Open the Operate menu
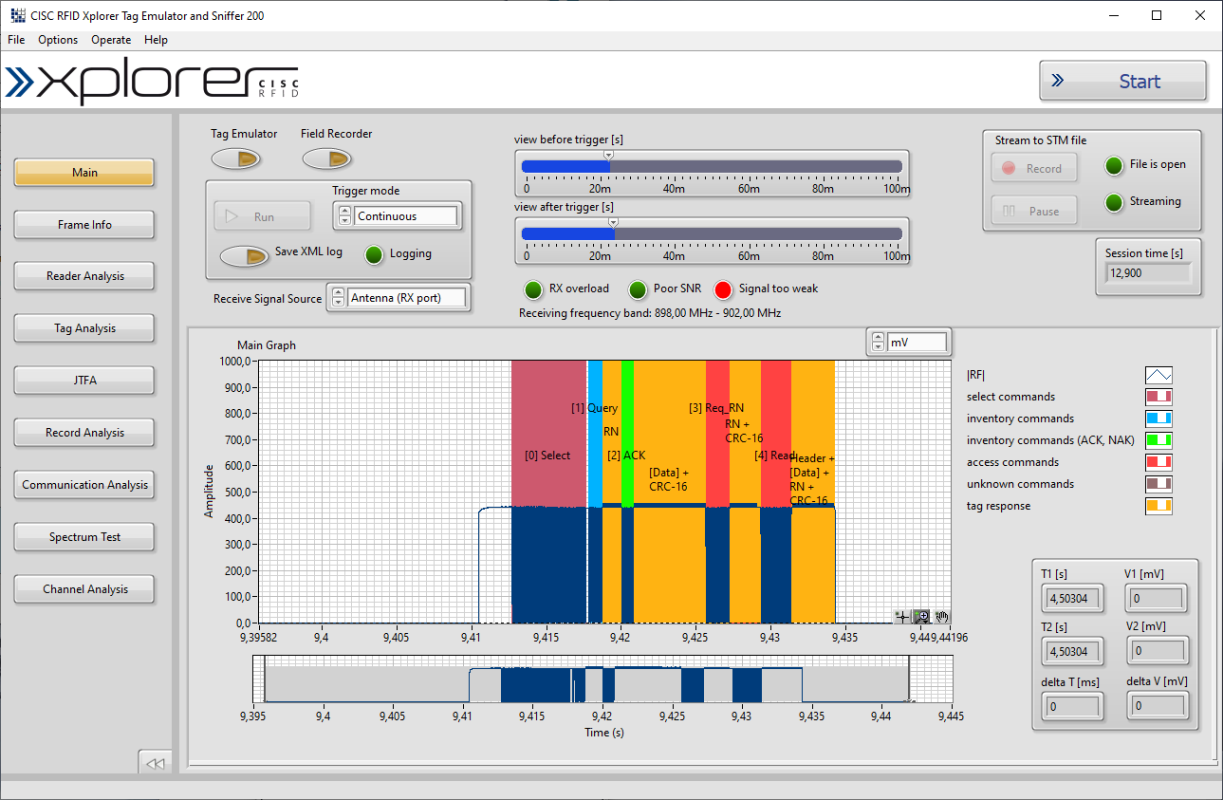This screenshot has width=1223, height=800. click(111, 40)
